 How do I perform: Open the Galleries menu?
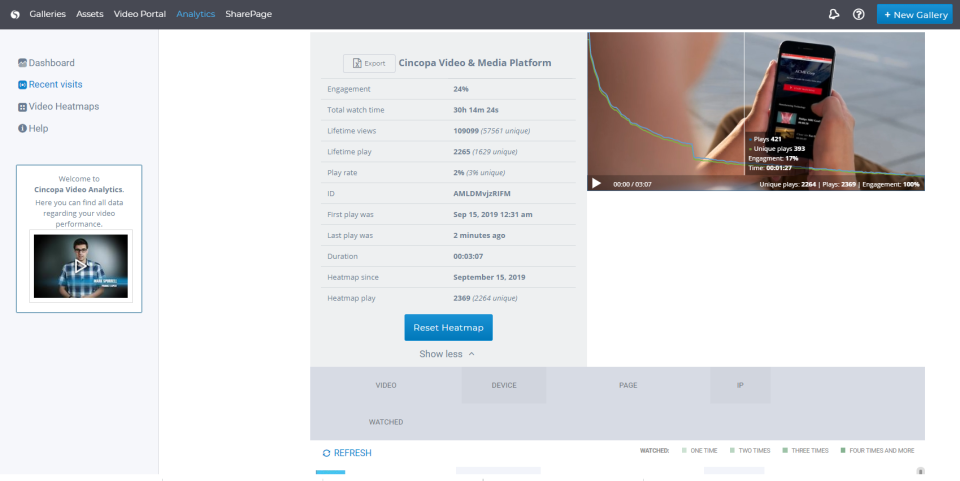pyautogui.click(x=47, y=14)
